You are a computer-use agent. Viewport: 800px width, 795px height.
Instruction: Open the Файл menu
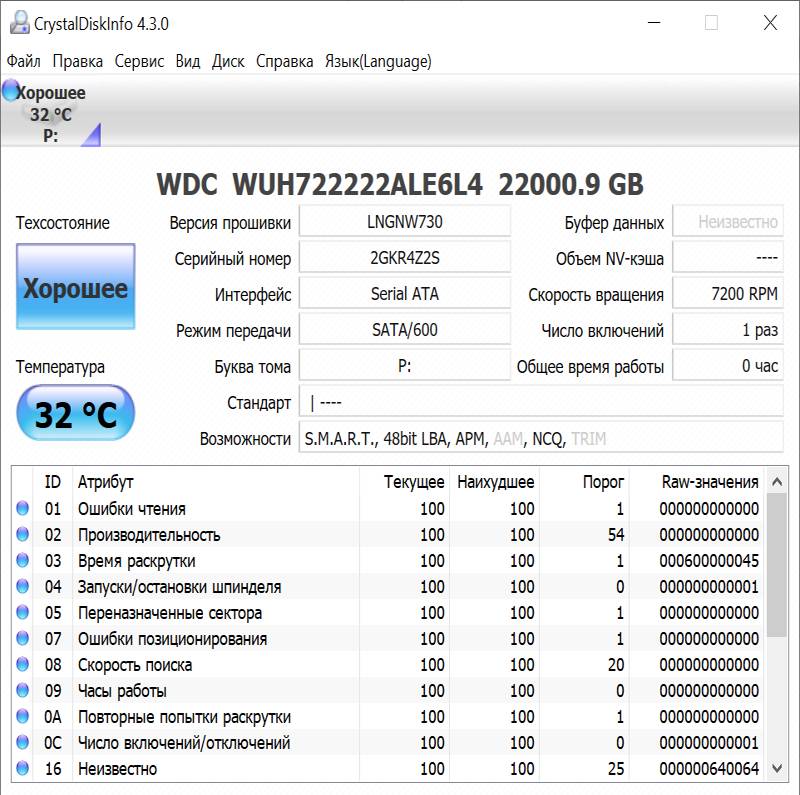point(23,61)
